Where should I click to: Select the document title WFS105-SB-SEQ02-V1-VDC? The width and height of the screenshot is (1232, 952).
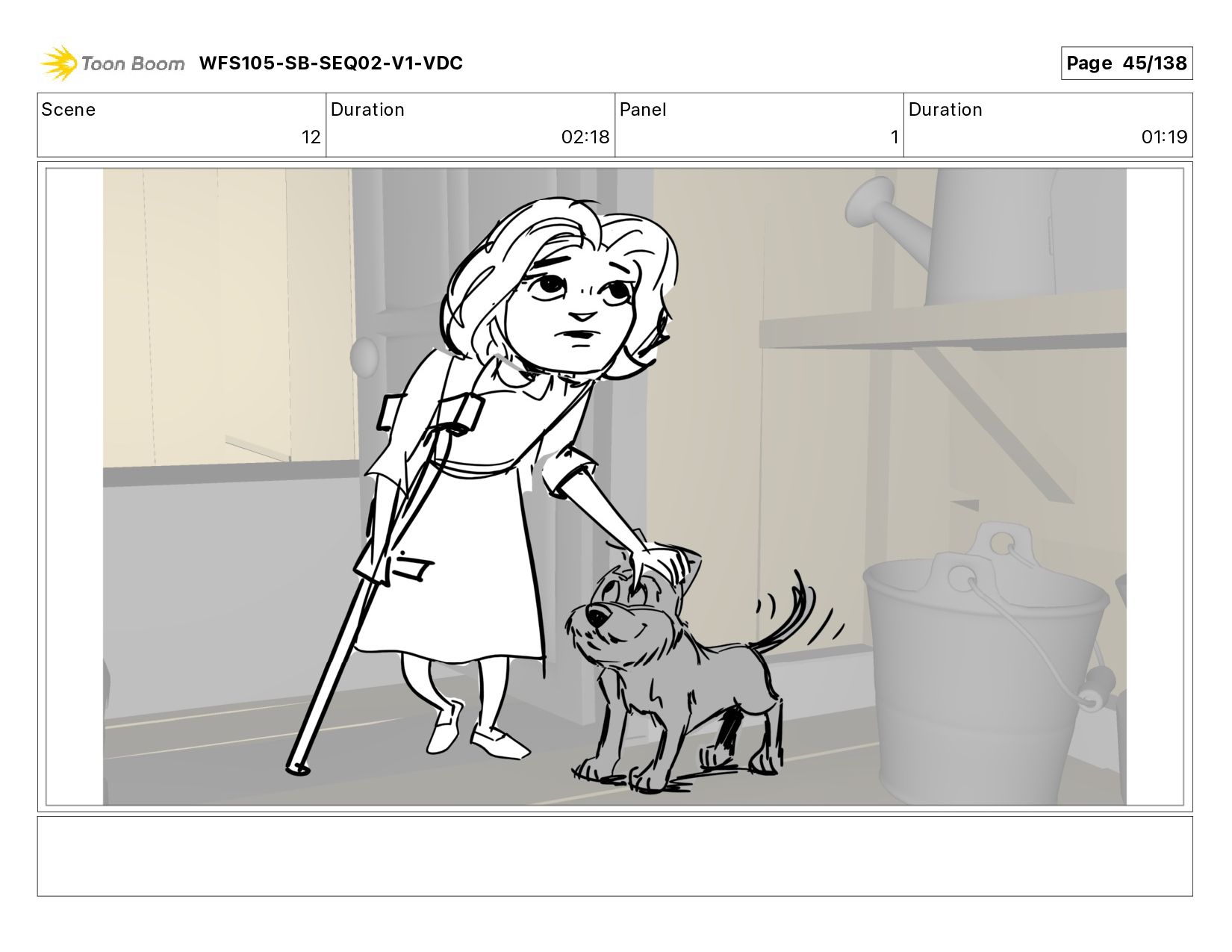(331, 63)
